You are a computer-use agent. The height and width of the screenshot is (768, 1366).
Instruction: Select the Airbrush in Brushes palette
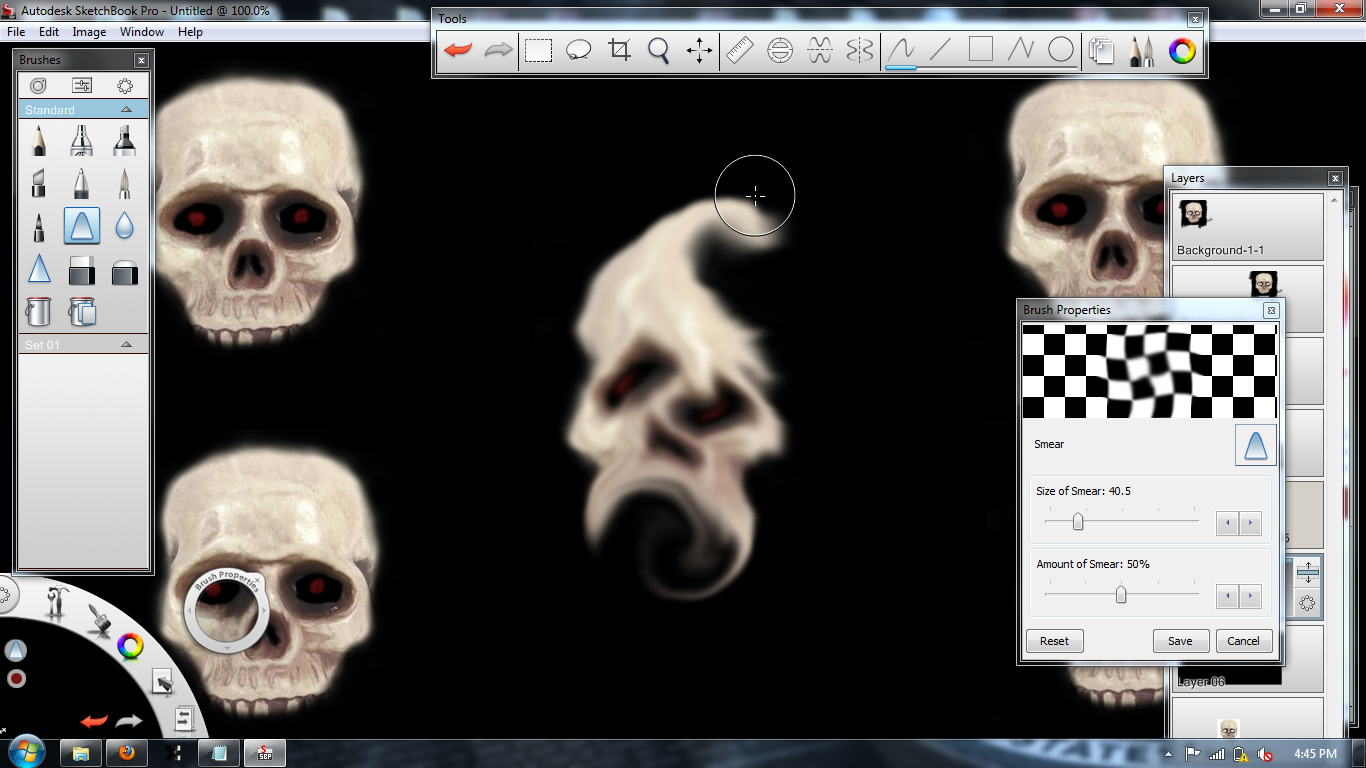(x=81, y=140)
